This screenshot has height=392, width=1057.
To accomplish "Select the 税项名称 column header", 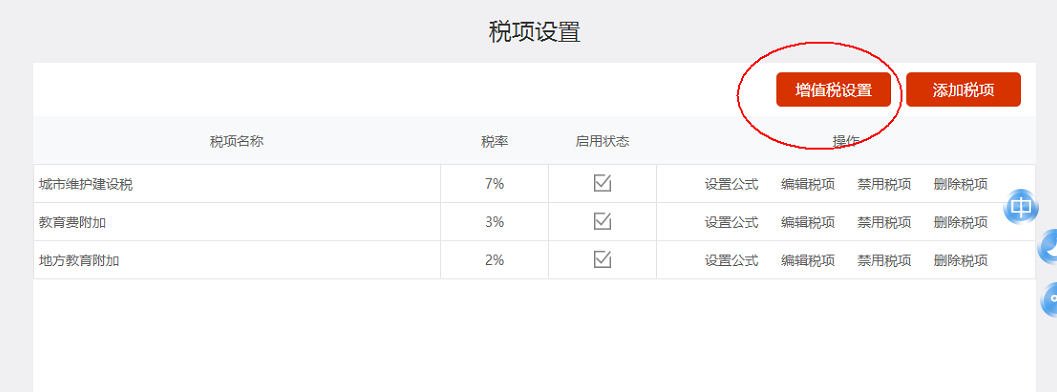I will point(237,141).
